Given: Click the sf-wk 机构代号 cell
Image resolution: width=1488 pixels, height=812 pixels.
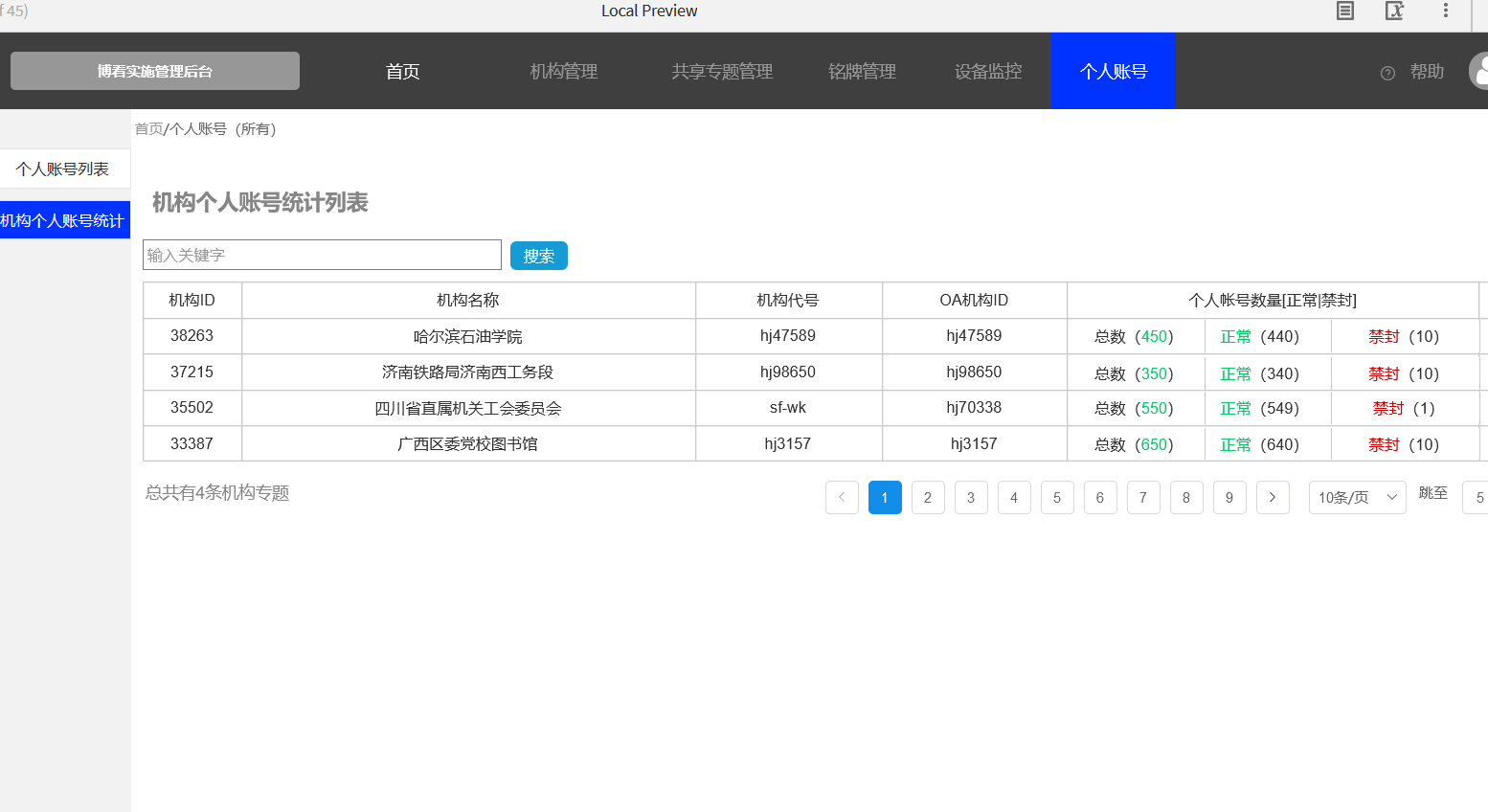Looking at the screenshot, I should coord(788,407).
